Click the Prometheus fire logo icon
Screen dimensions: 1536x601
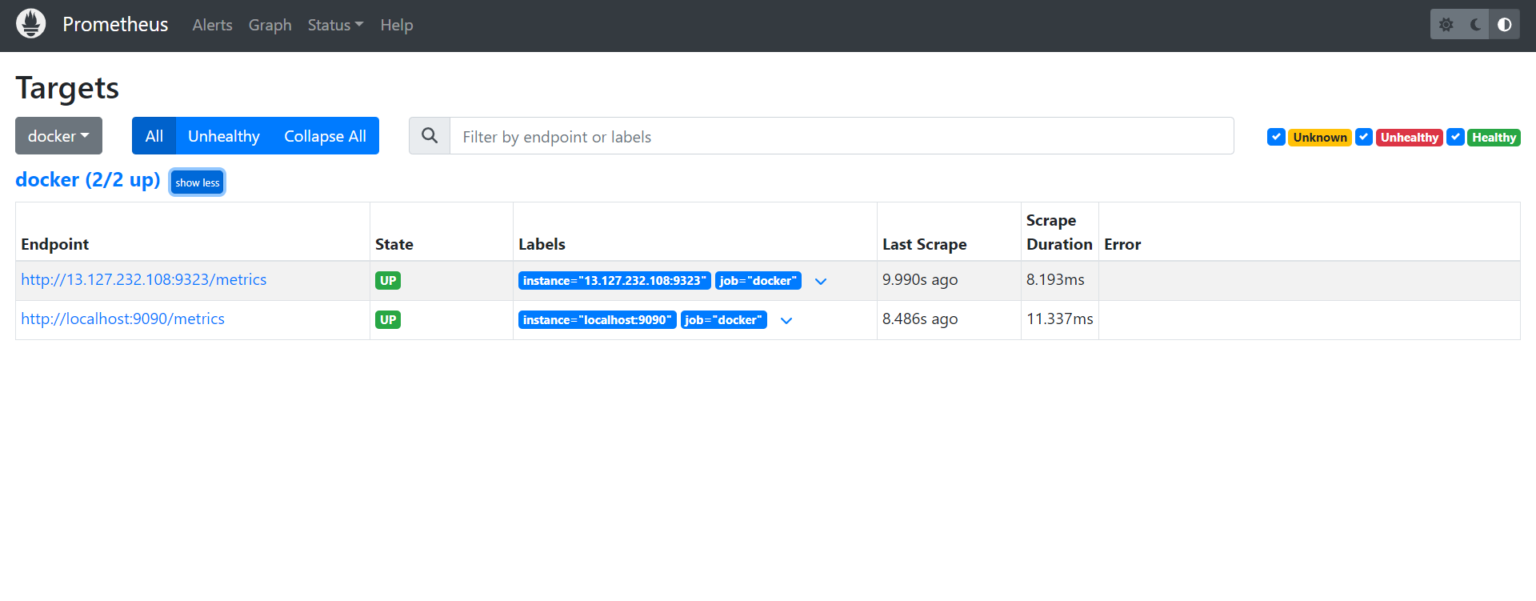point(30,23)
